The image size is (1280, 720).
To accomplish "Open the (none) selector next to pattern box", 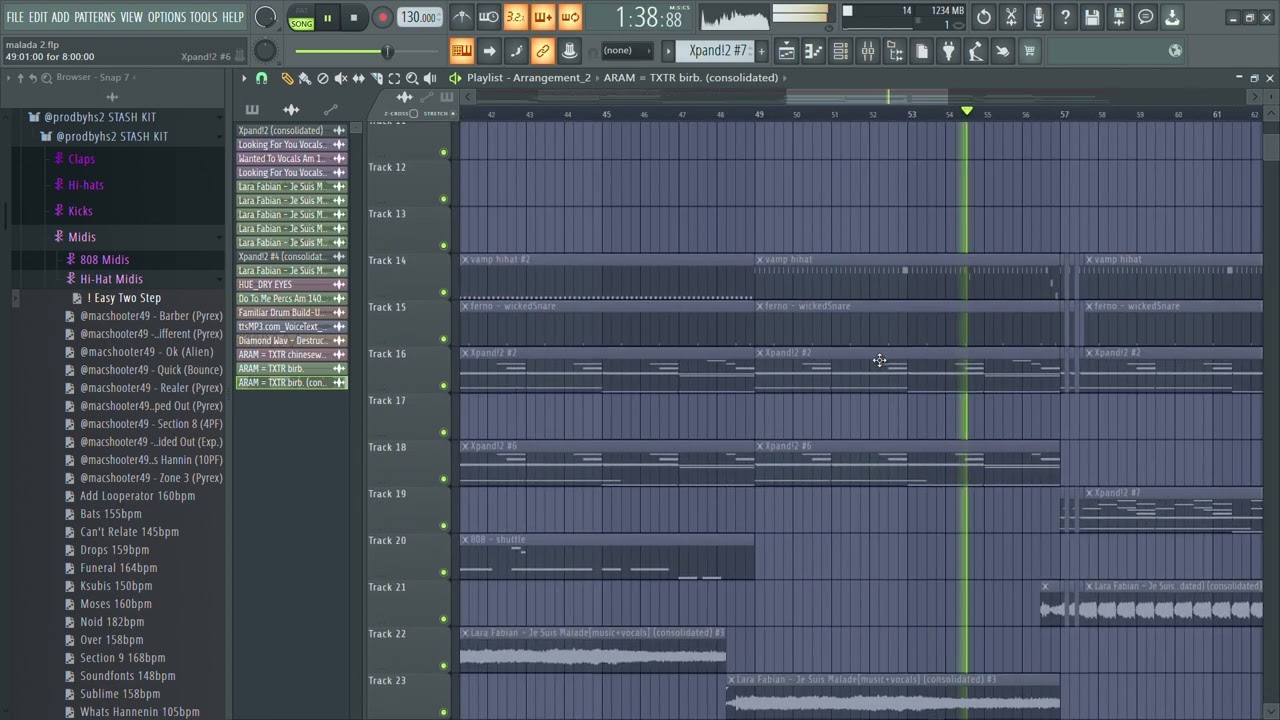I will click(625, 51).
